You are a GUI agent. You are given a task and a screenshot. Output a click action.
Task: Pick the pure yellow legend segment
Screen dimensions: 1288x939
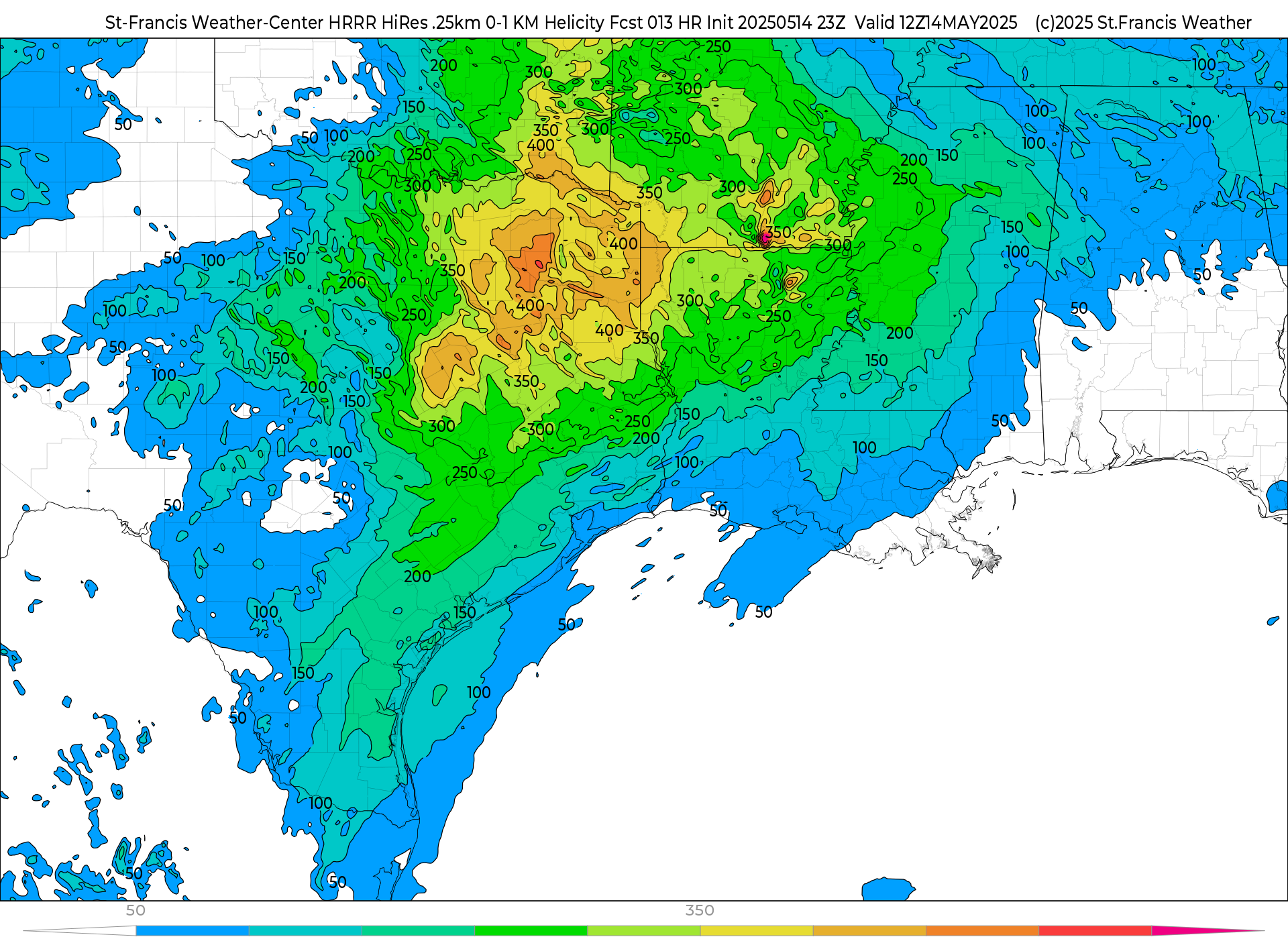pyautogui.click(x=757, y=931)
